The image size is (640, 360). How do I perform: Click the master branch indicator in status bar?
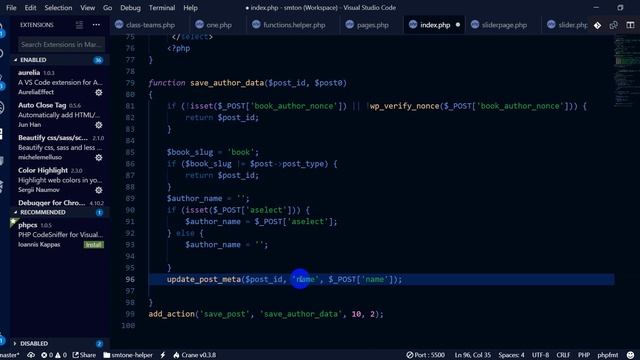10,355
